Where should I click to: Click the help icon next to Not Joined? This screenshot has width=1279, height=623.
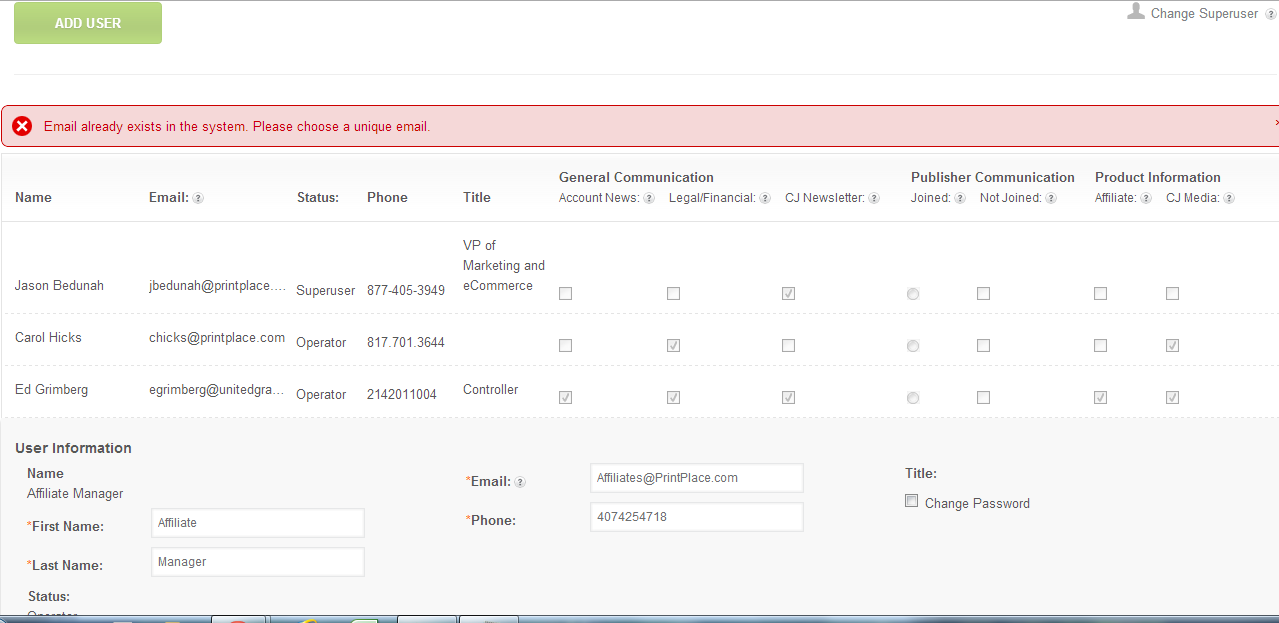click(1051, 198)
